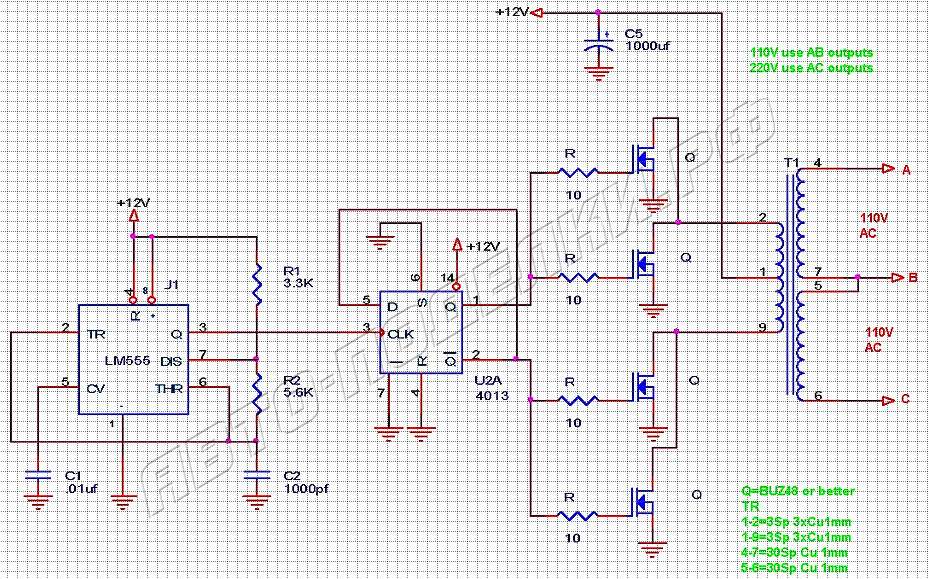The width and height of the screenshot is (928, 579).
Task: Click the '1-9=3Sp 3xCu1mm' winding note
Action: 797,538
